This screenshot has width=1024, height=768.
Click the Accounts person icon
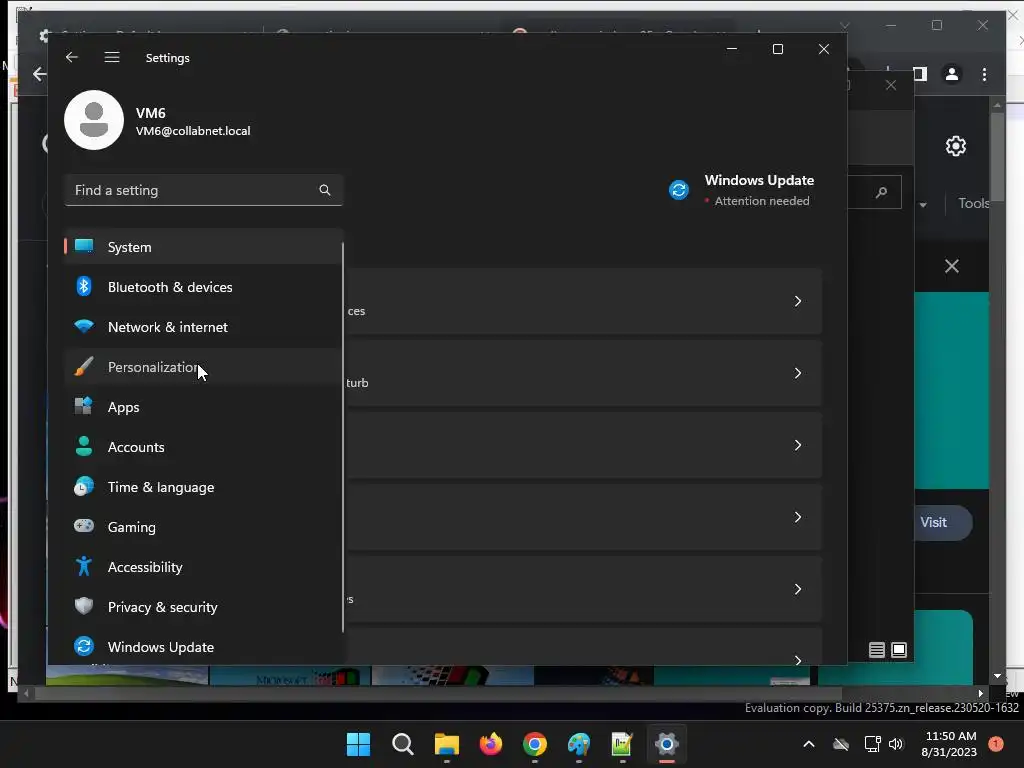(84, 446)
